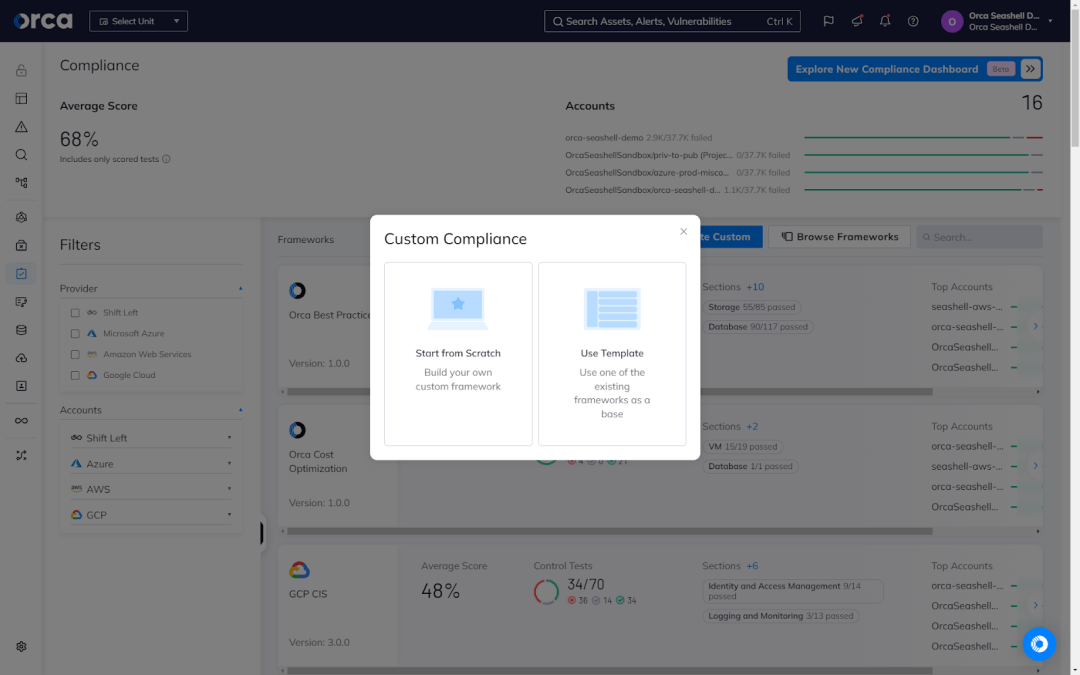Open the crossed-arrows automation sidebar icon
The width and height of the screenshot is (1080, 675).
(21, 455)
